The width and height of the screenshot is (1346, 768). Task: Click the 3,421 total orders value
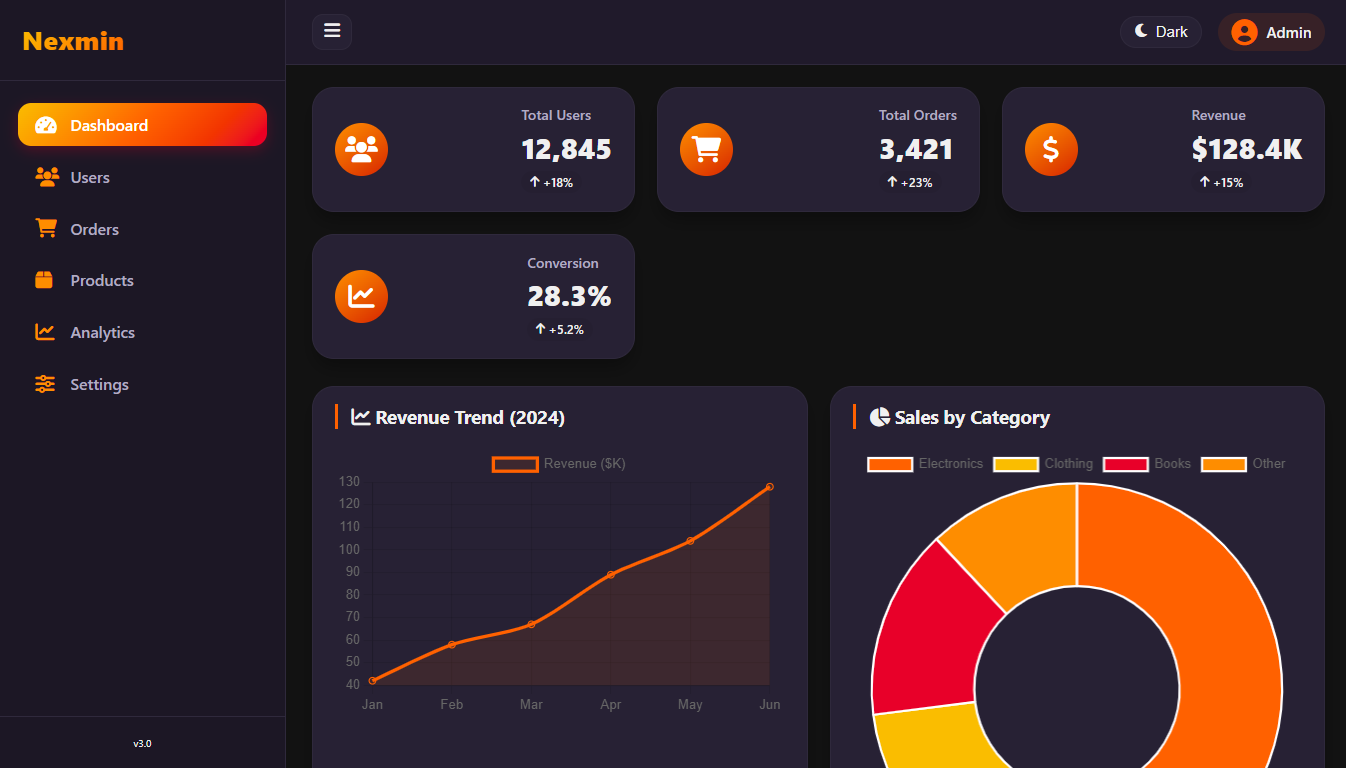(916, 150)
